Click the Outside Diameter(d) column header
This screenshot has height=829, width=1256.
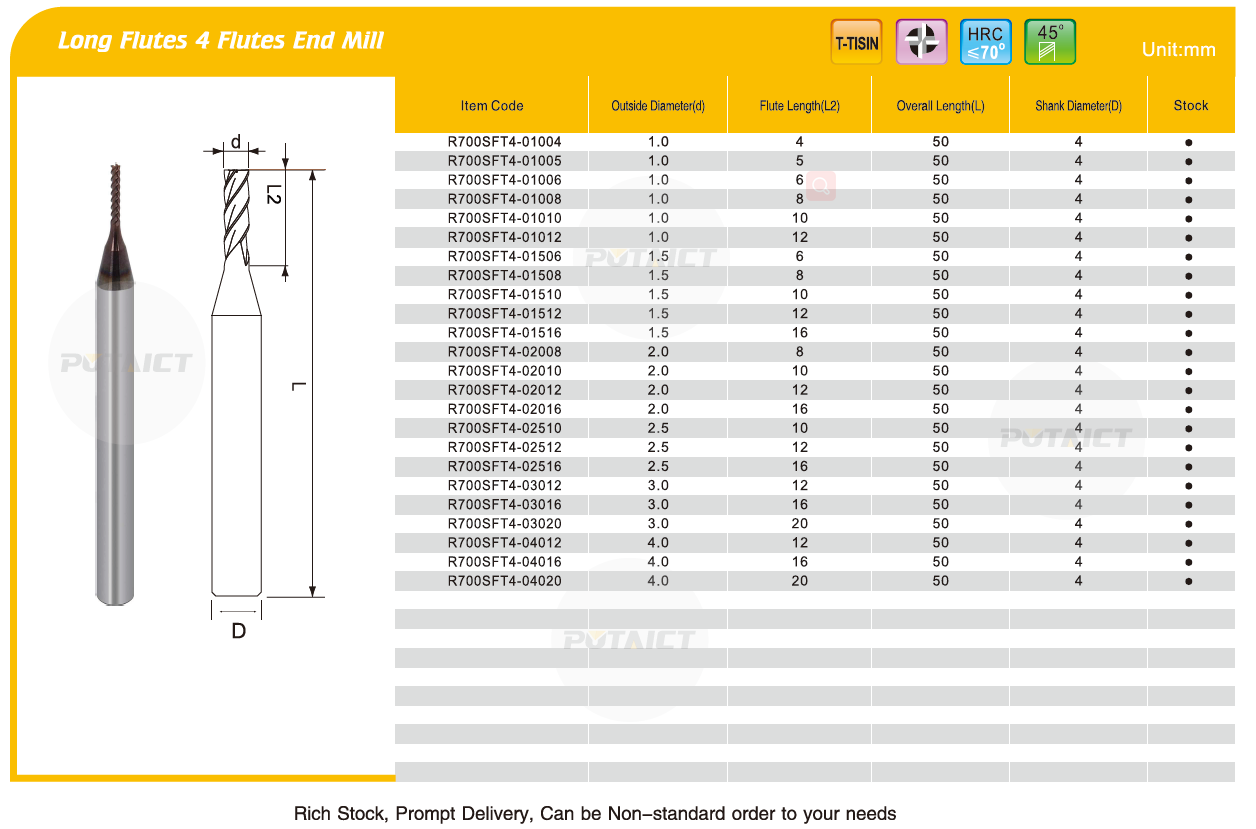tap(658, 106)
